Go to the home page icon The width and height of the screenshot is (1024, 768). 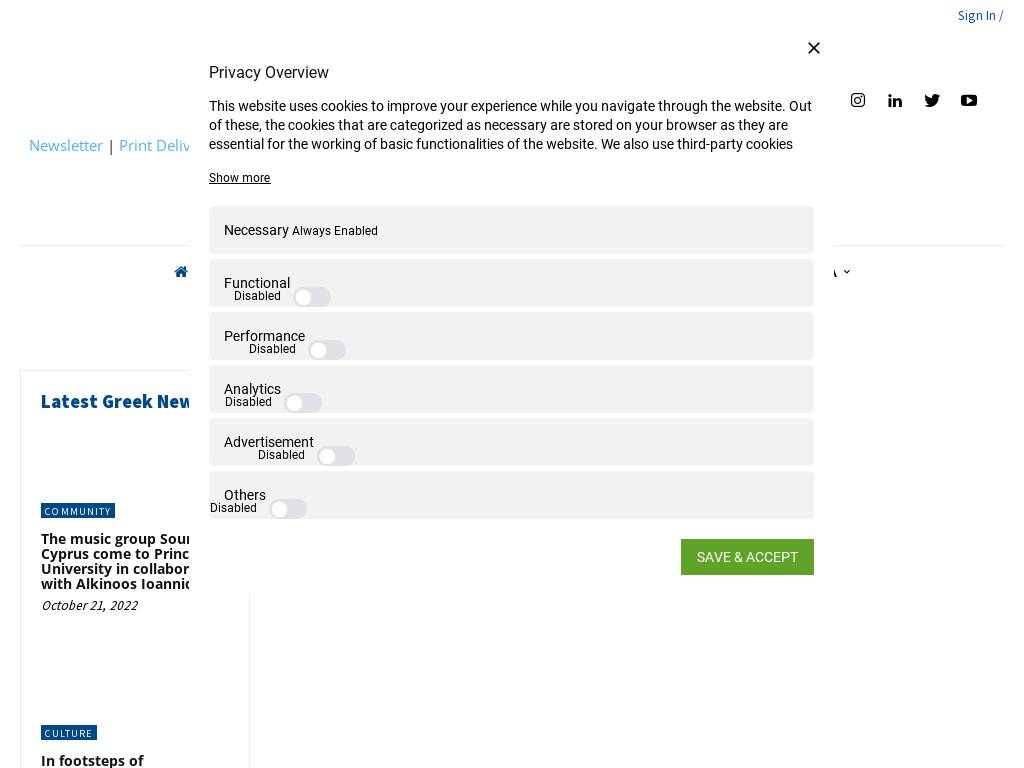tap(181, 272)
